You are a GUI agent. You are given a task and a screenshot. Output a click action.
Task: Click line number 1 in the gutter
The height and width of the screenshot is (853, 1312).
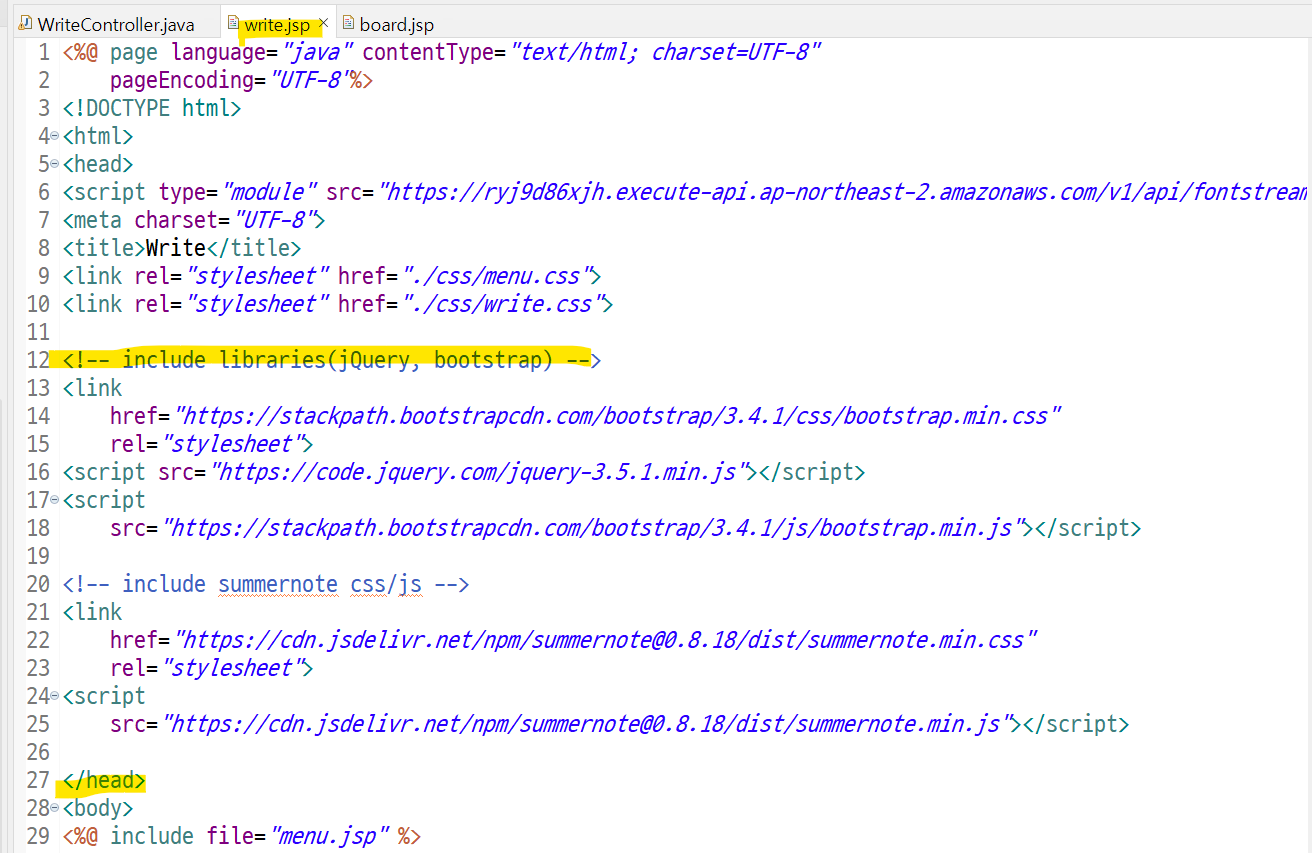click(x=43, y=52)
